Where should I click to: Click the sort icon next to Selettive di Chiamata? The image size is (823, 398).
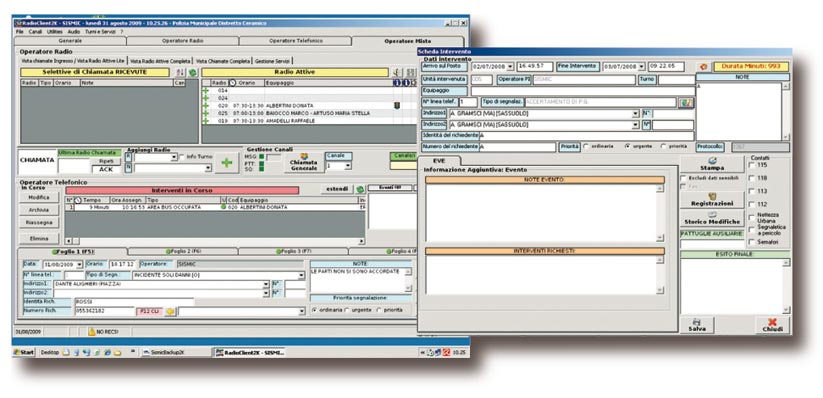180,72
